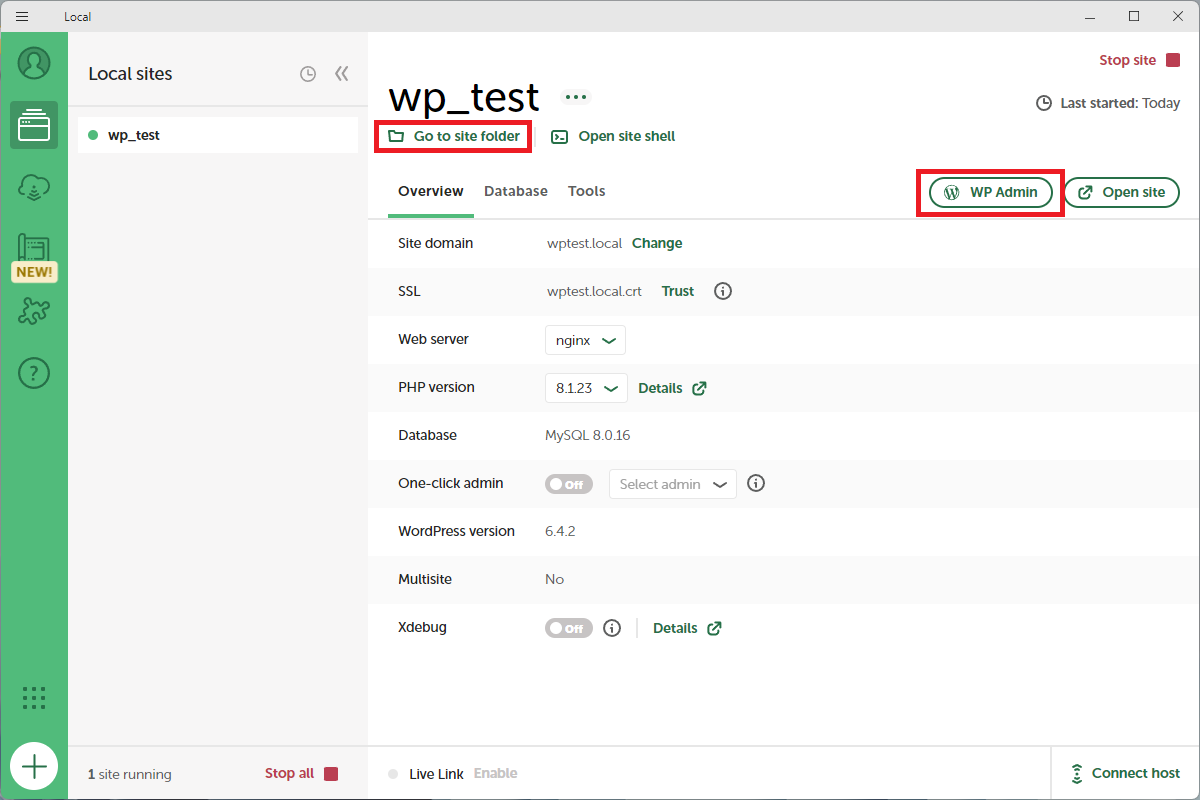Open the nine-dot apps grid icon
This screenshot has width=1200, height=800.
tap(34, 698)
